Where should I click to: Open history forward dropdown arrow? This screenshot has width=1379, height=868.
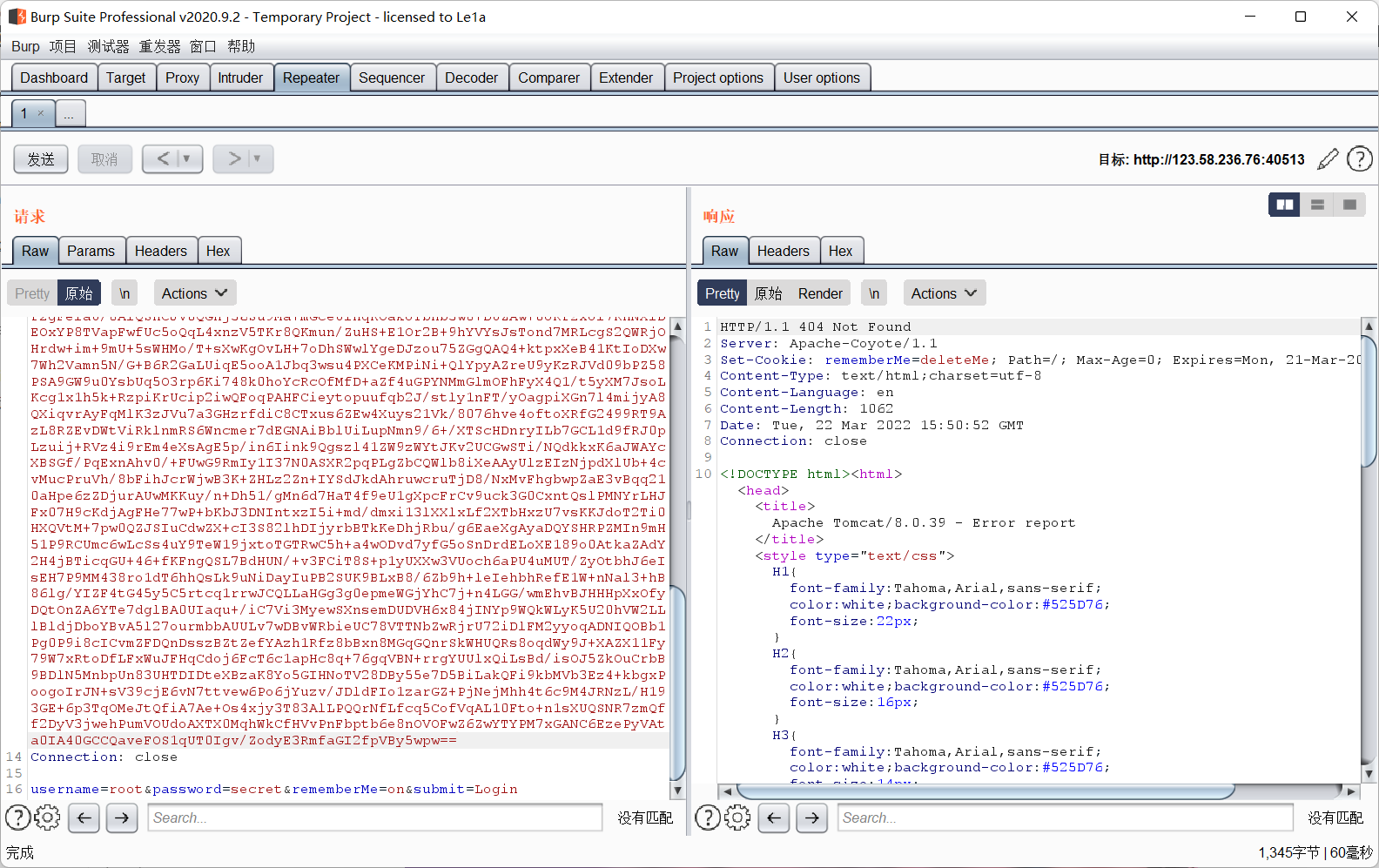pyautogui.click(x=257, y=158)
